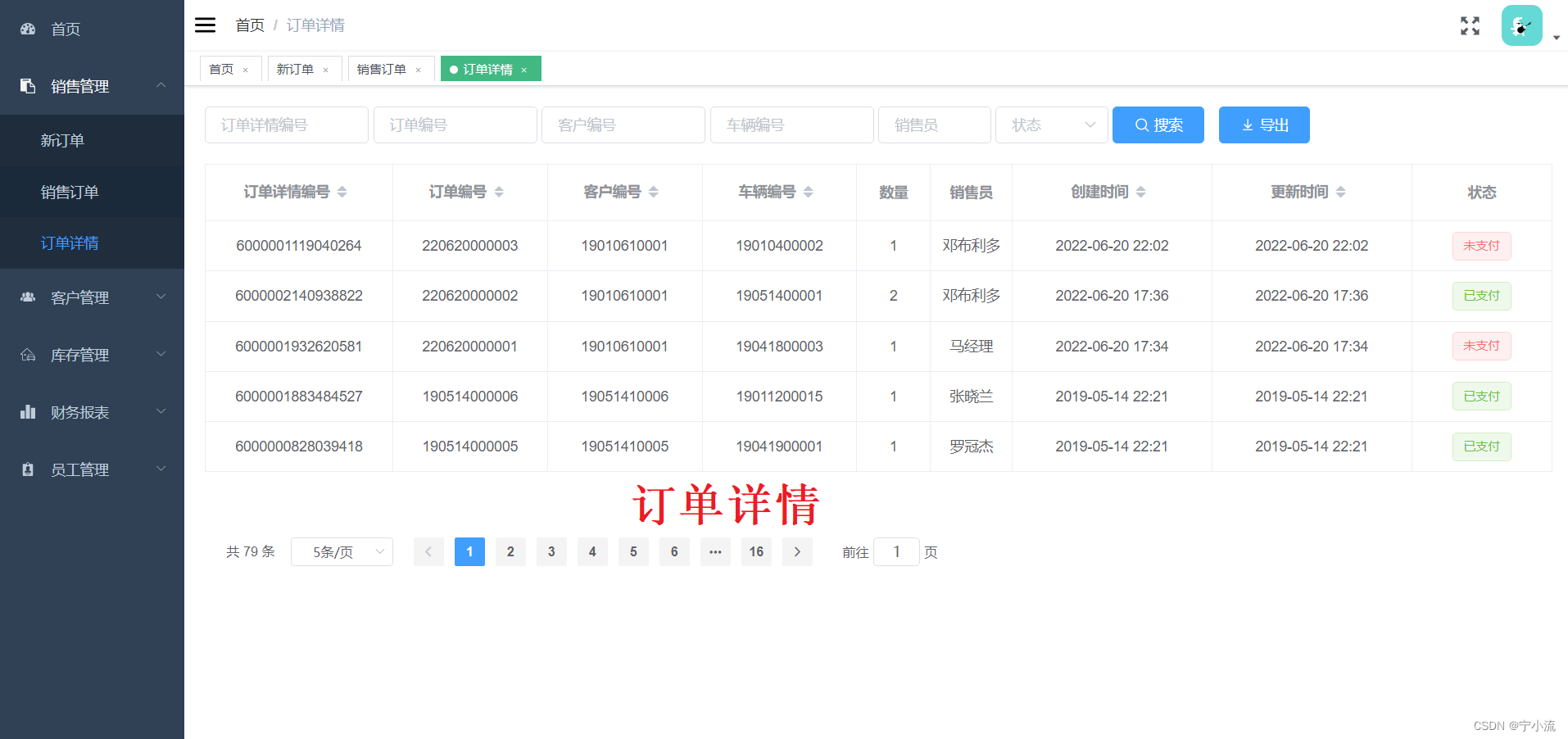Open the 5条/页 page size dropdown
Screen dimensions: 1568x739
coord(342,552)
